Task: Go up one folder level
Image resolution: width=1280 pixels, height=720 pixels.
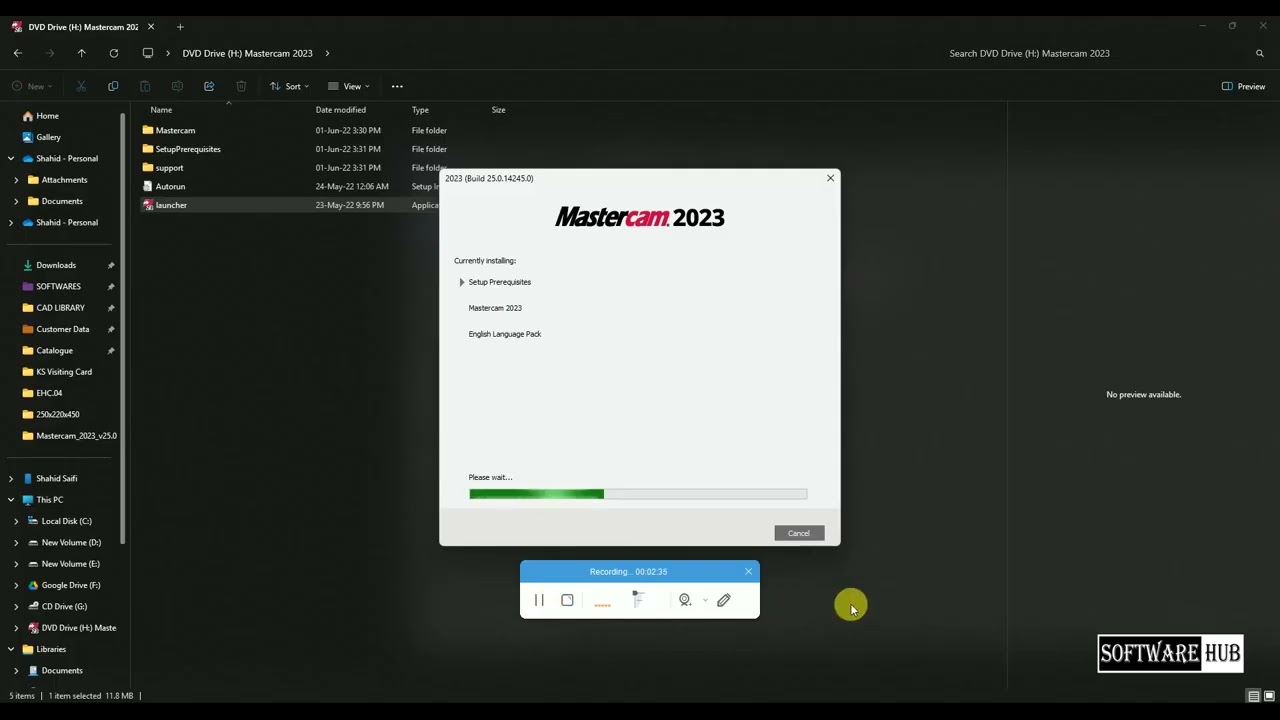Action: coord(82,53)
